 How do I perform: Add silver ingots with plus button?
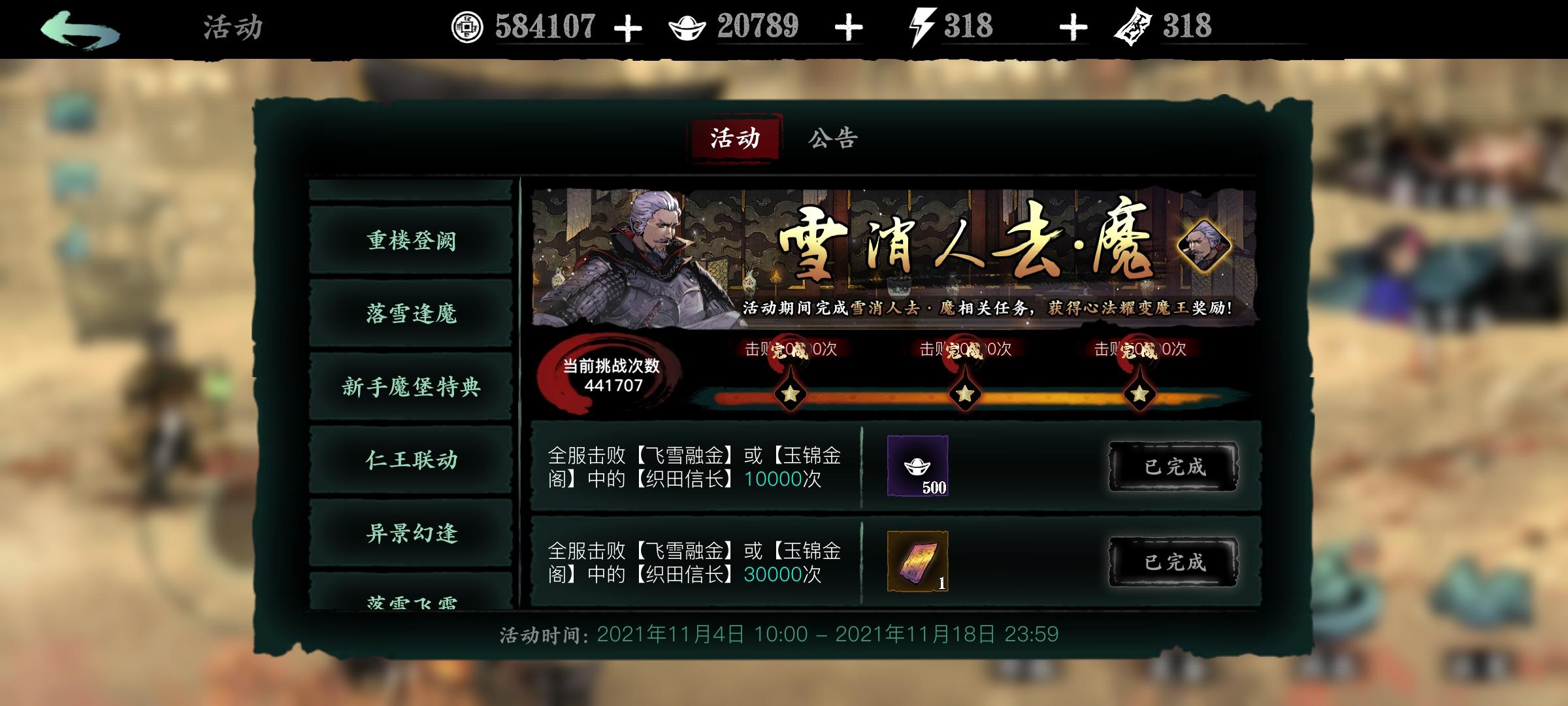[x=849, y=29]
